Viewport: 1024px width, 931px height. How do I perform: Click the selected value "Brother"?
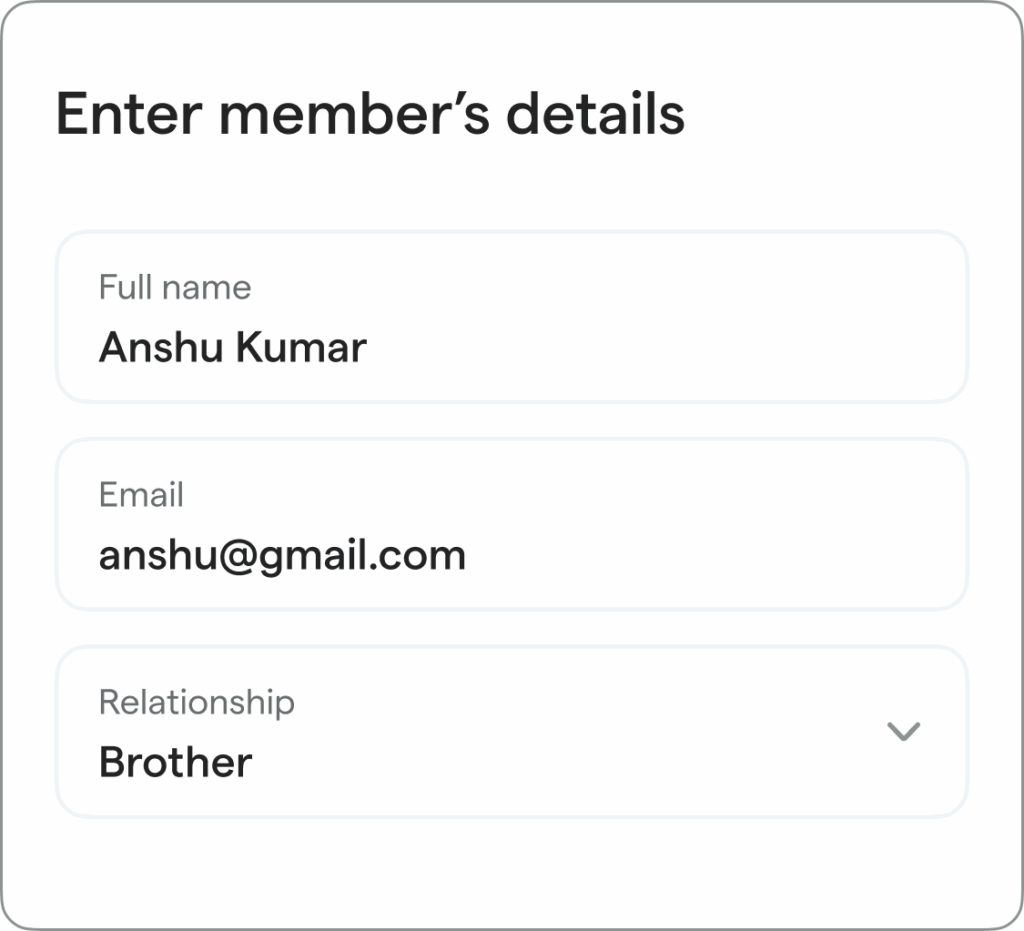point(175,763)
